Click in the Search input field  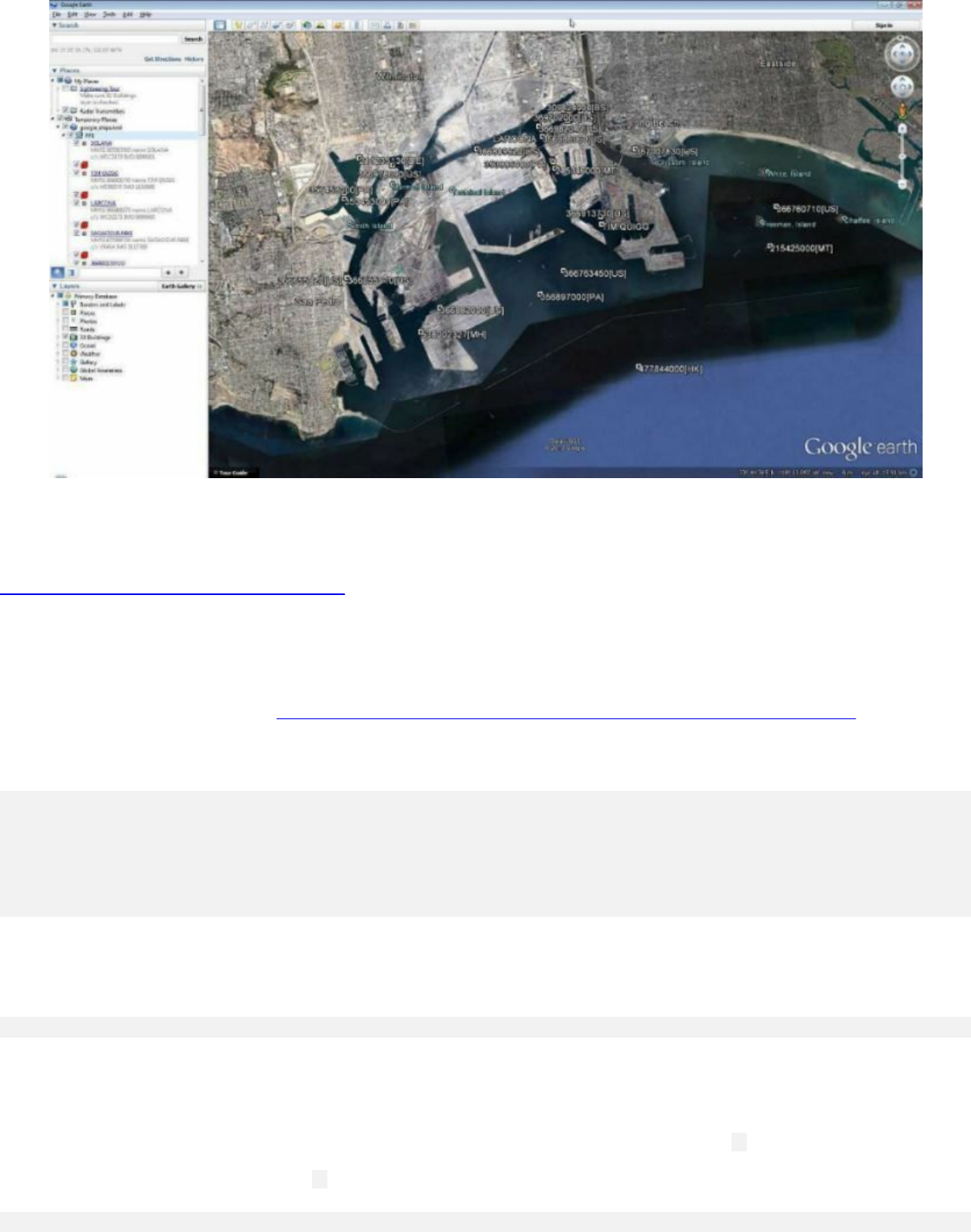click(x=115, y=39)
